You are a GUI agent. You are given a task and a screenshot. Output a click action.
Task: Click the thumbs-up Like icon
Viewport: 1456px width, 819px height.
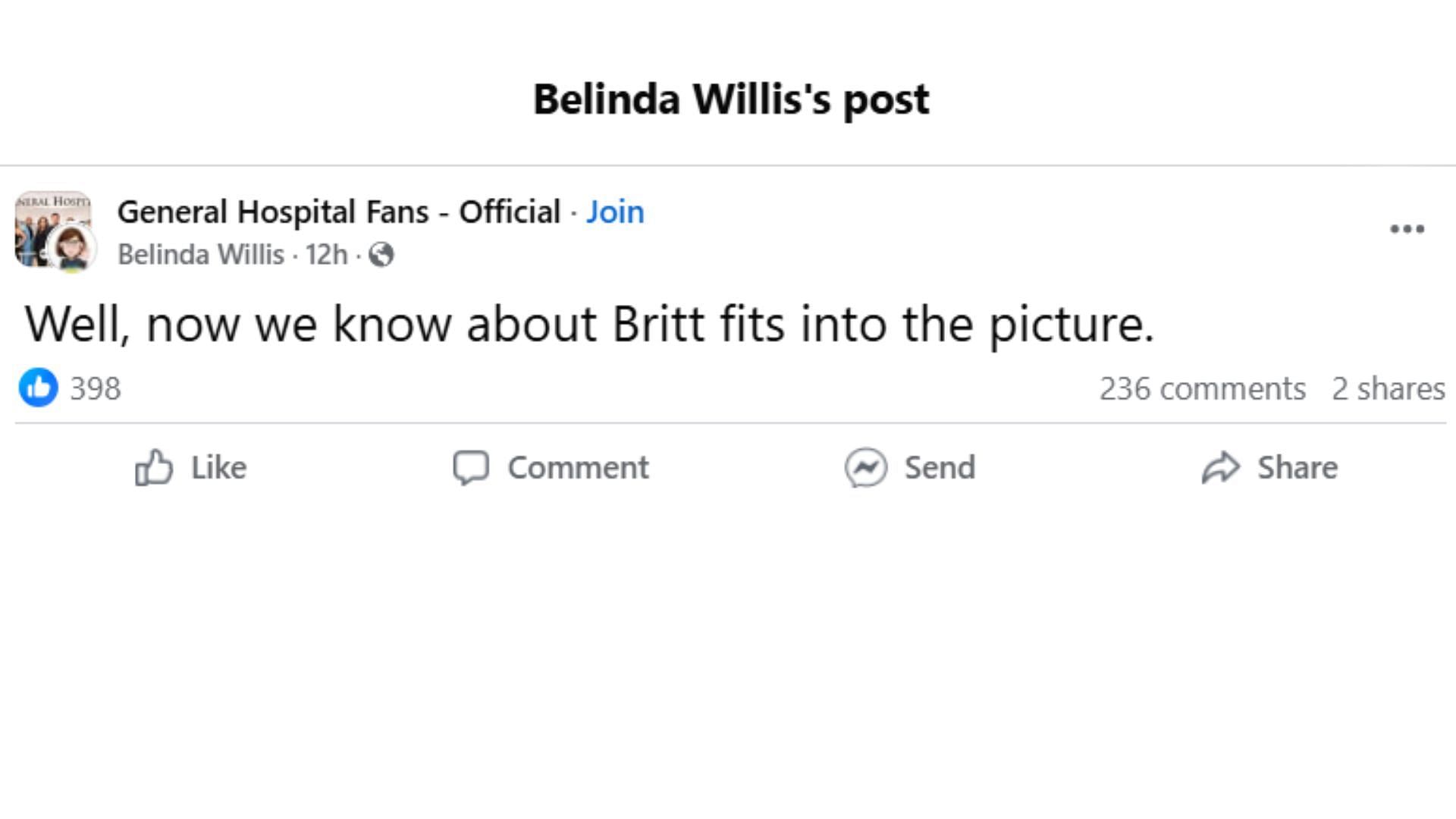[x=154, y=467]
